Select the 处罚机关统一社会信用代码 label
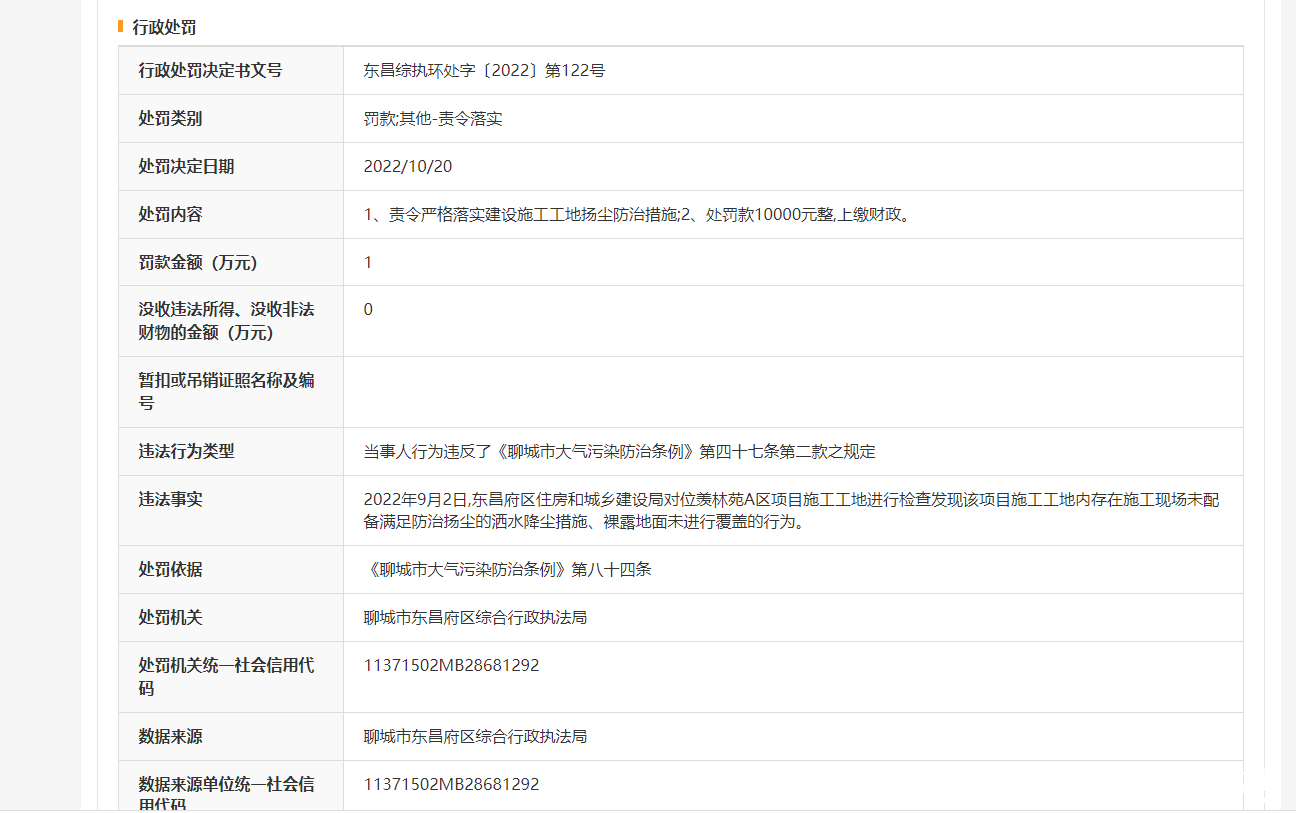This screenshot has width=1296, height=813. (226, 677)
